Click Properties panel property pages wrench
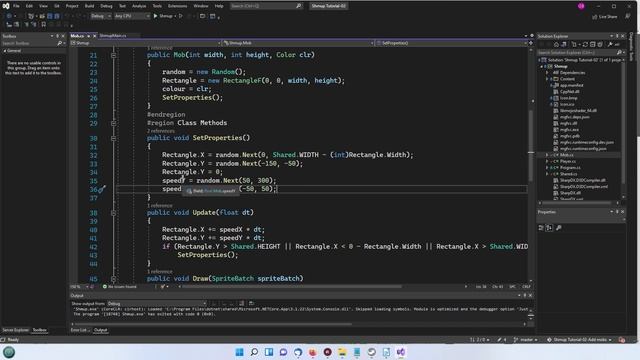This screenshot has width=640, height=360. pyautogui.click(x=559, y=228)
